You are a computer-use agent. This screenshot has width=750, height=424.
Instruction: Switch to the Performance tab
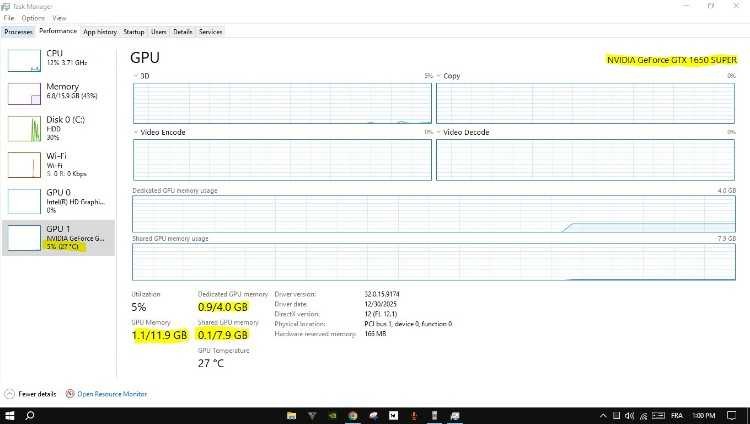(58, 31)
